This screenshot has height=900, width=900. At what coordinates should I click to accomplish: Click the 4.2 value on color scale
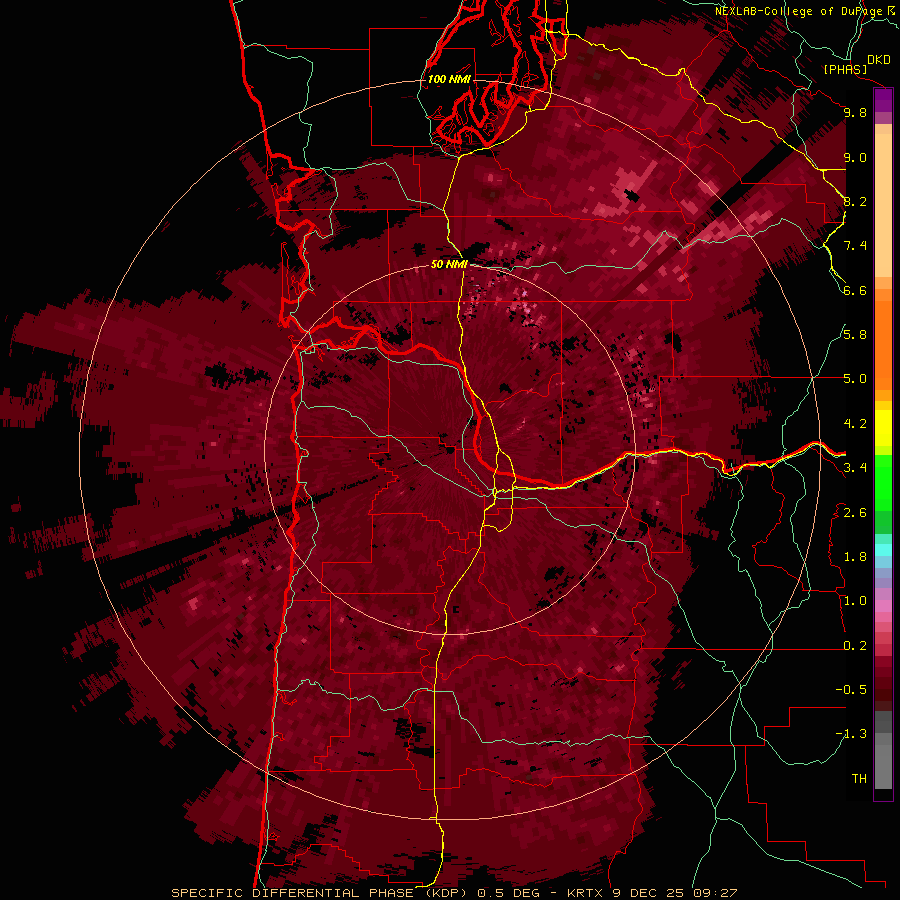click(855, 424)
